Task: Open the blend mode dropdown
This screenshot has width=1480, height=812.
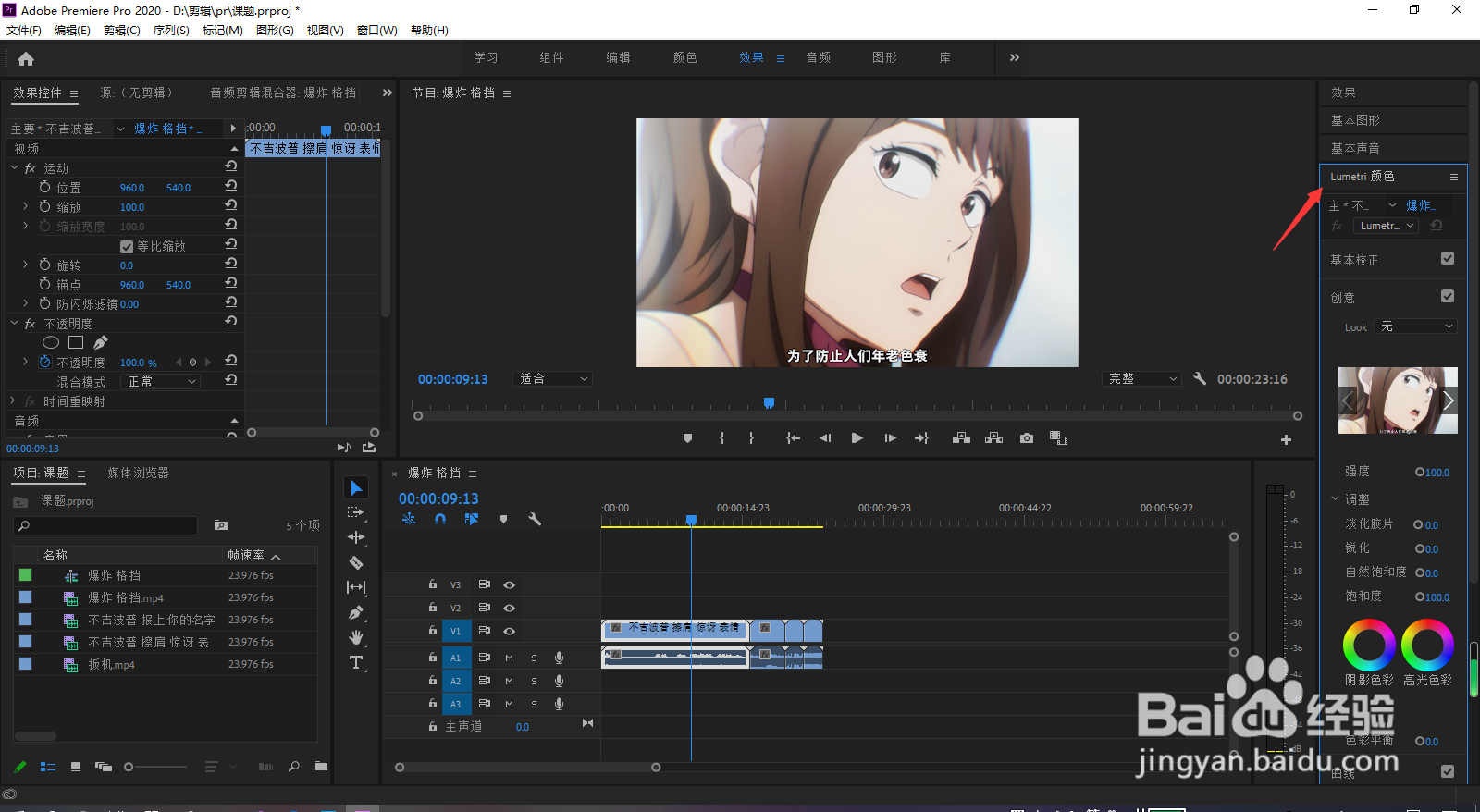Action: [x=161, y=381]
